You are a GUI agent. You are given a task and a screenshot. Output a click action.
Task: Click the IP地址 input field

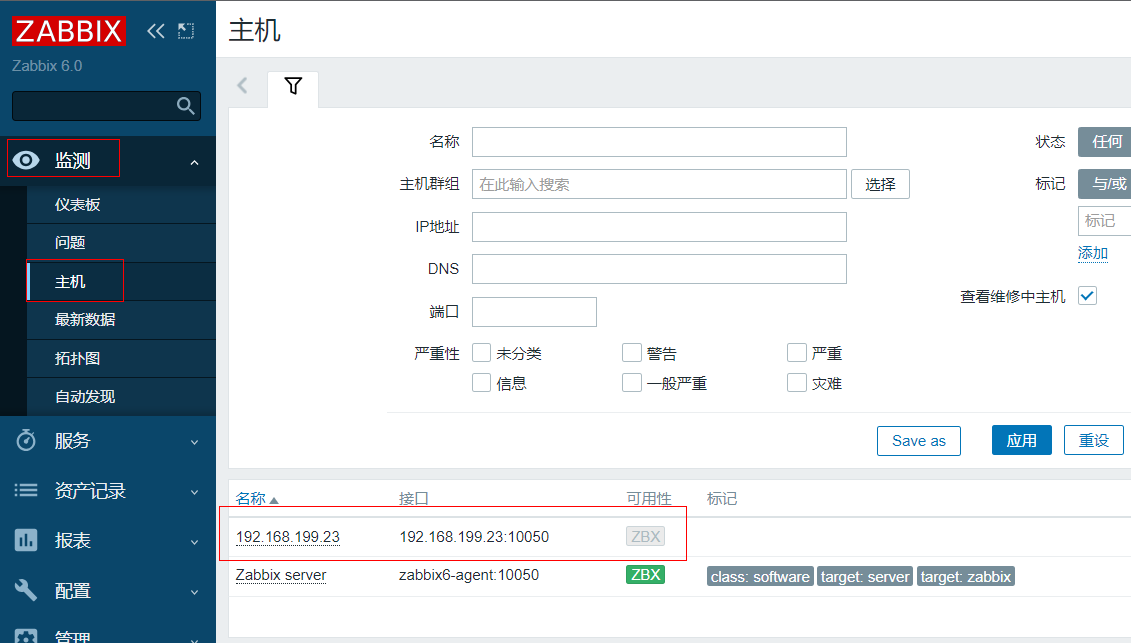pos(659,227)
